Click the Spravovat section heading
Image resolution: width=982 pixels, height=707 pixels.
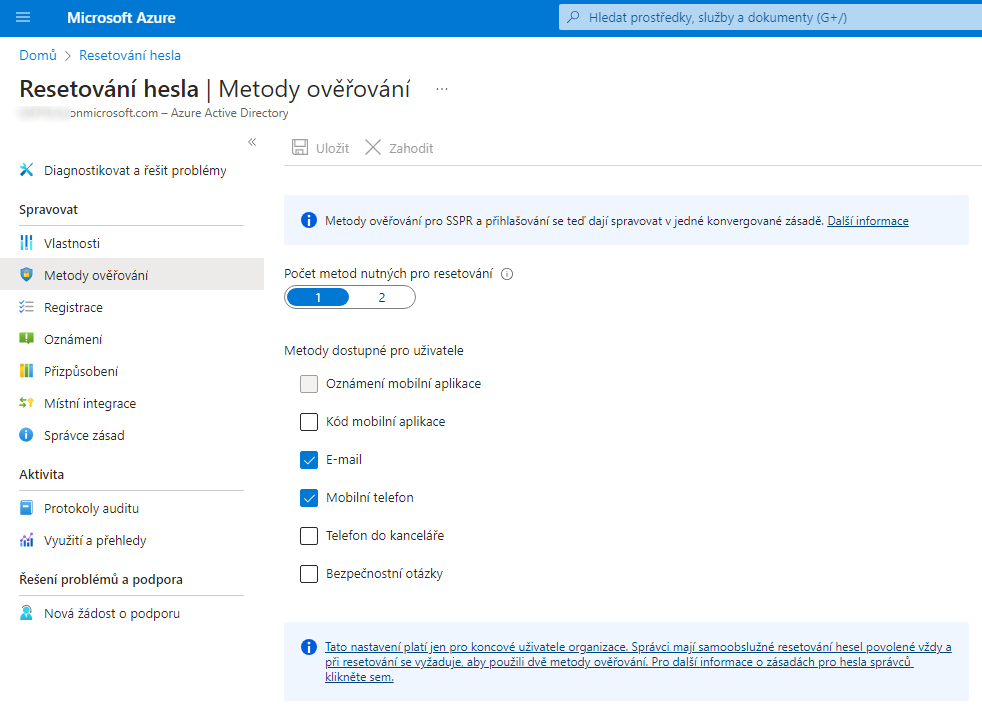tap(48, 209)
